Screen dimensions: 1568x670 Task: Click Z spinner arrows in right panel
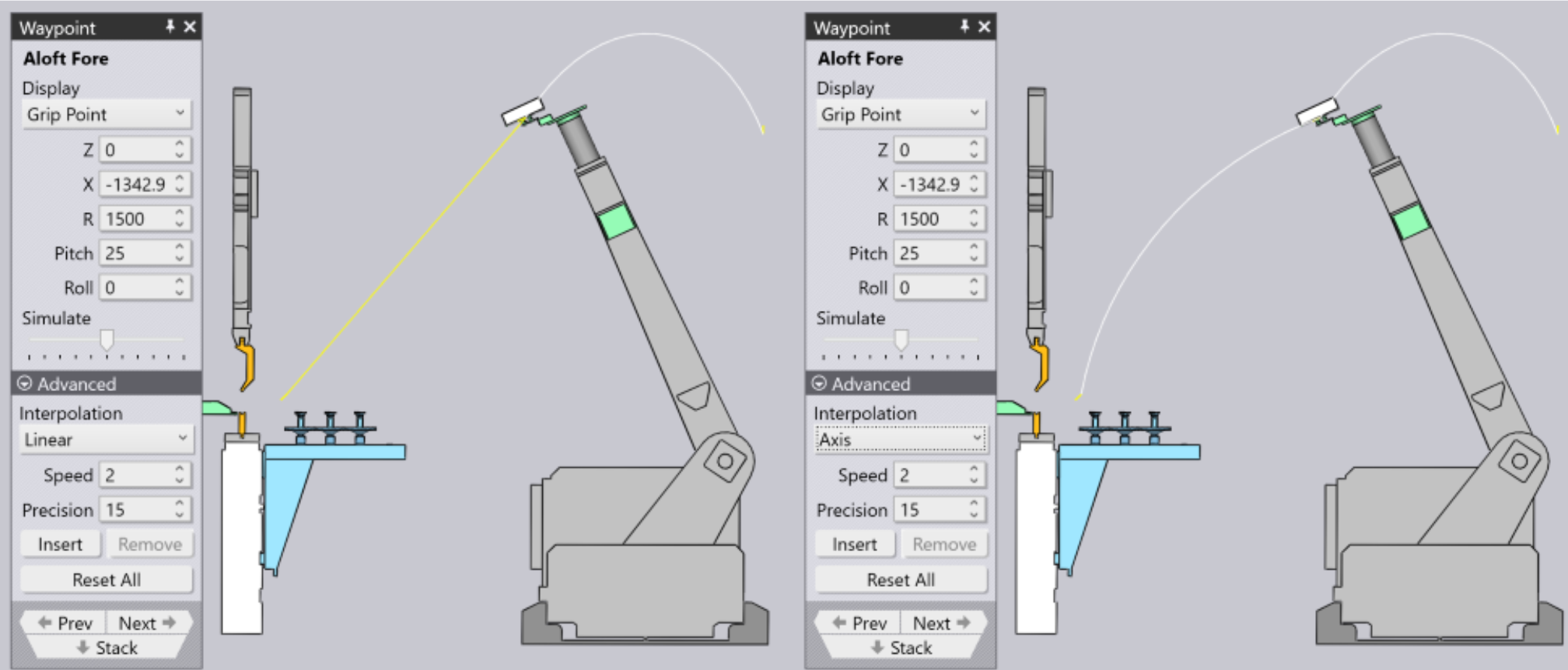coord(974,149)
